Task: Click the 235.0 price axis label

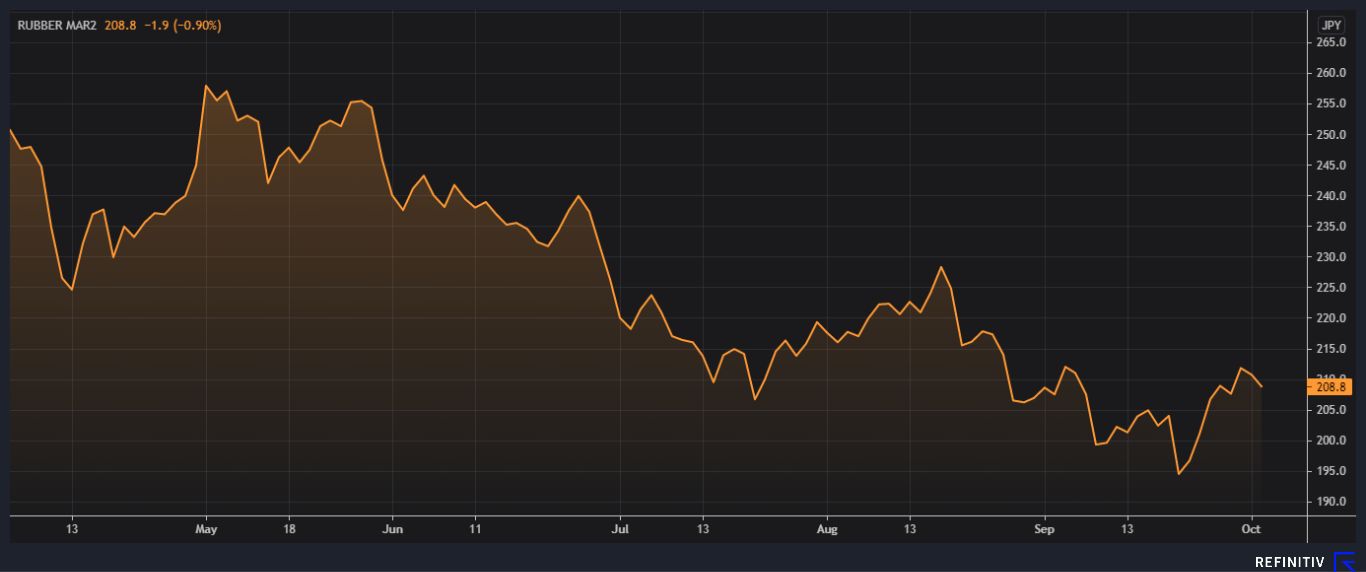Action: tap(1330, 227)
